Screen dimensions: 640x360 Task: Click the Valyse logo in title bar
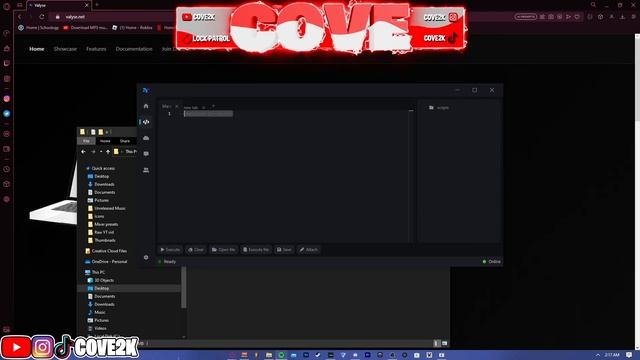click(146, 90)
